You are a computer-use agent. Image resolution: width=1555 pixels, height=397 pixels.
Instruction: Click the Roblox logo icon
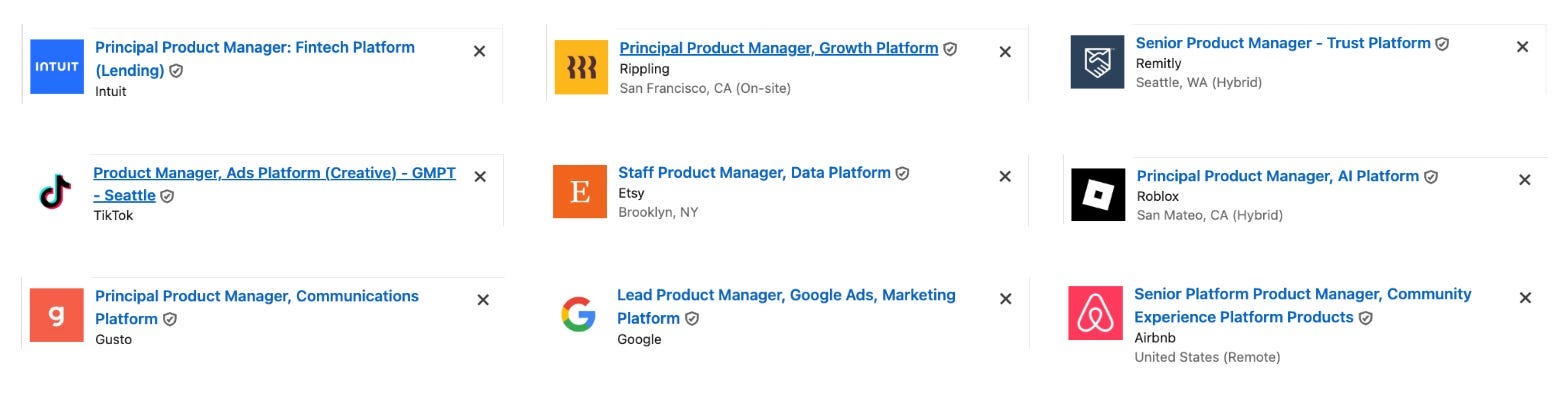[1098, 194]
